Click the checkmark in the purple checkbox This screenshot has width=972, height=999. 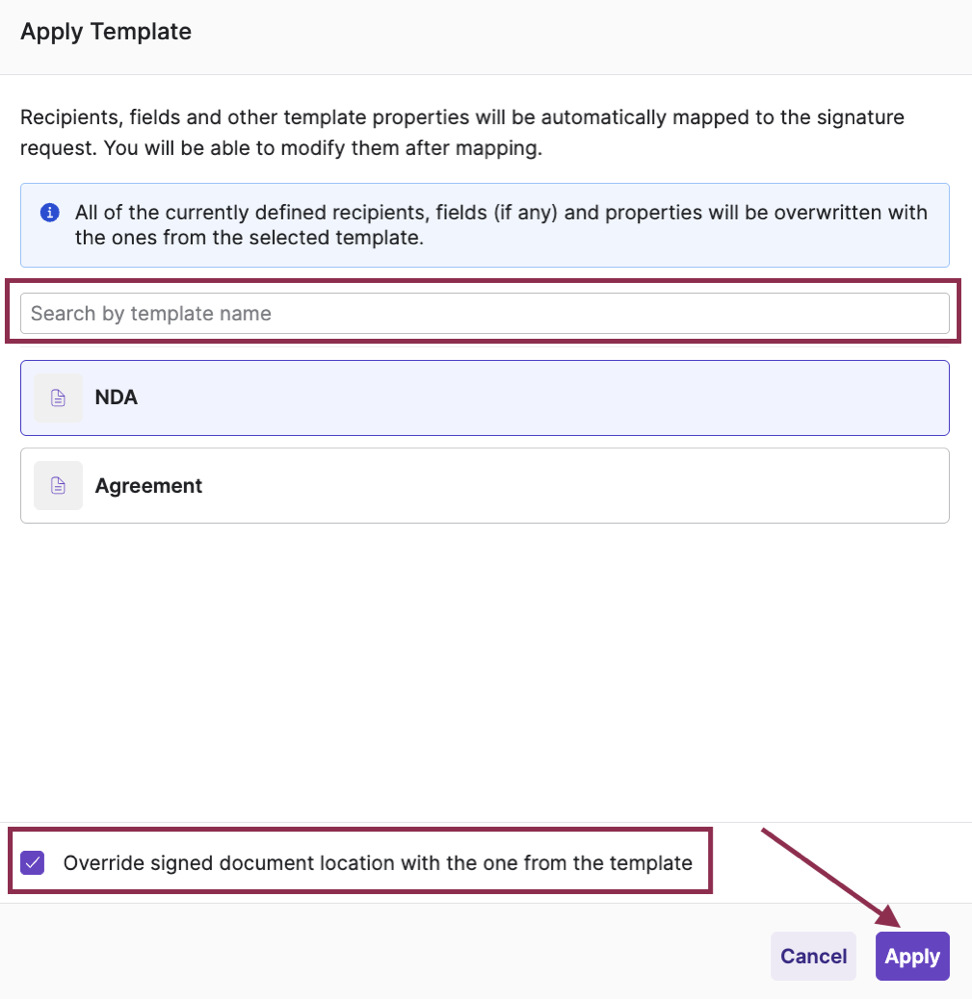pos(33,862)
